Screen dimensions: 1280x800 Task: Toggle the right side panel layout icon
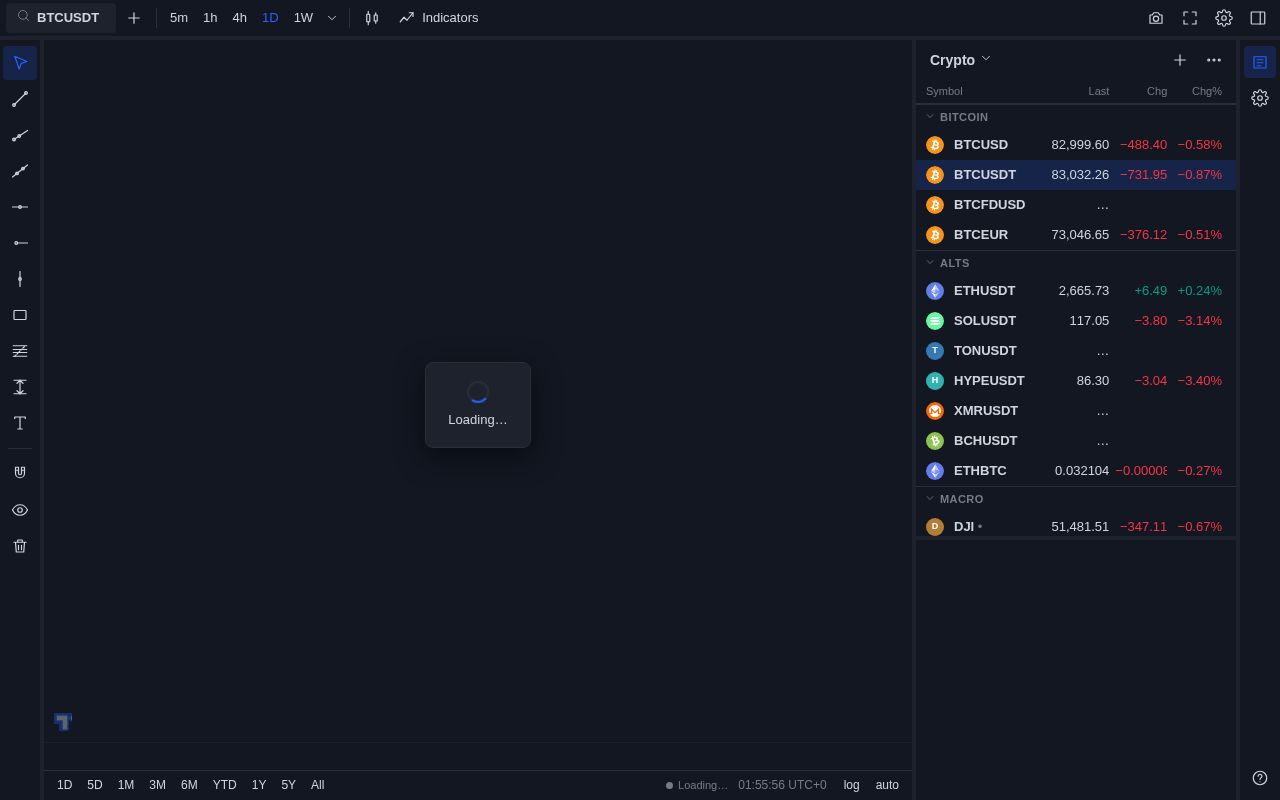click(1258, 18)
